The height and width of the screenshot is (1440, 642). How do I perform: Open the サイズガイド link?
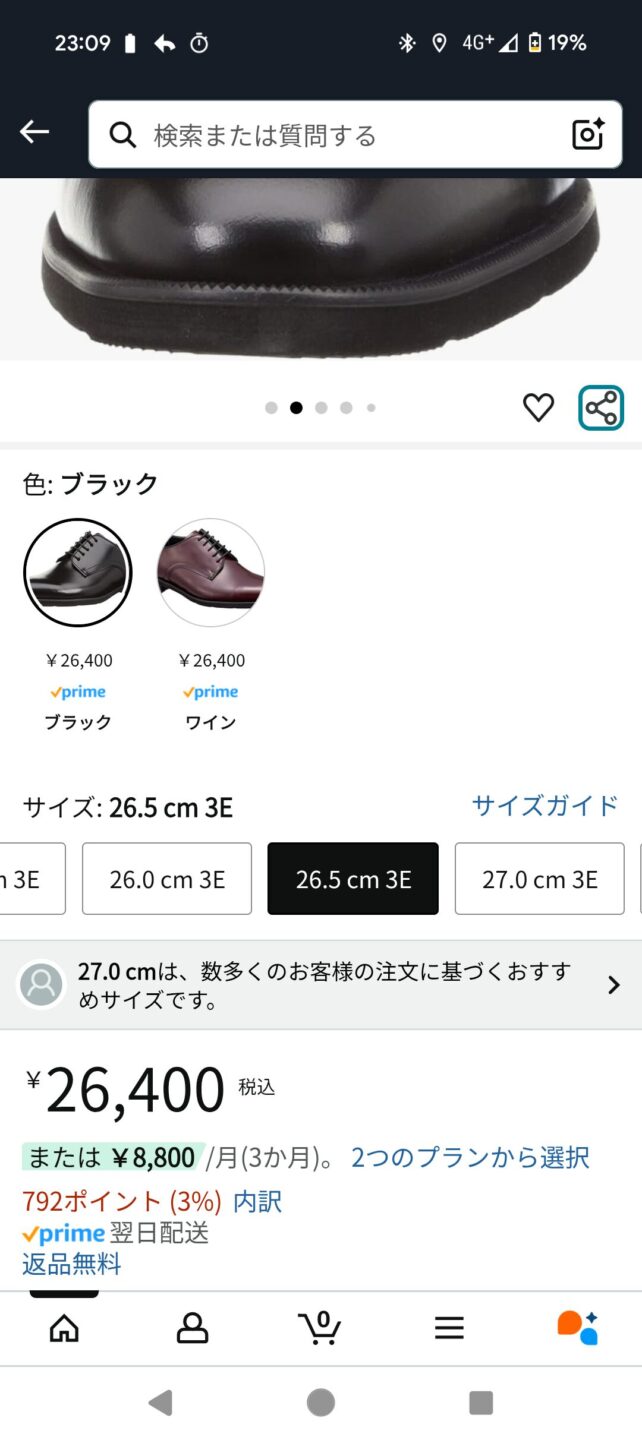click(545, 806)
